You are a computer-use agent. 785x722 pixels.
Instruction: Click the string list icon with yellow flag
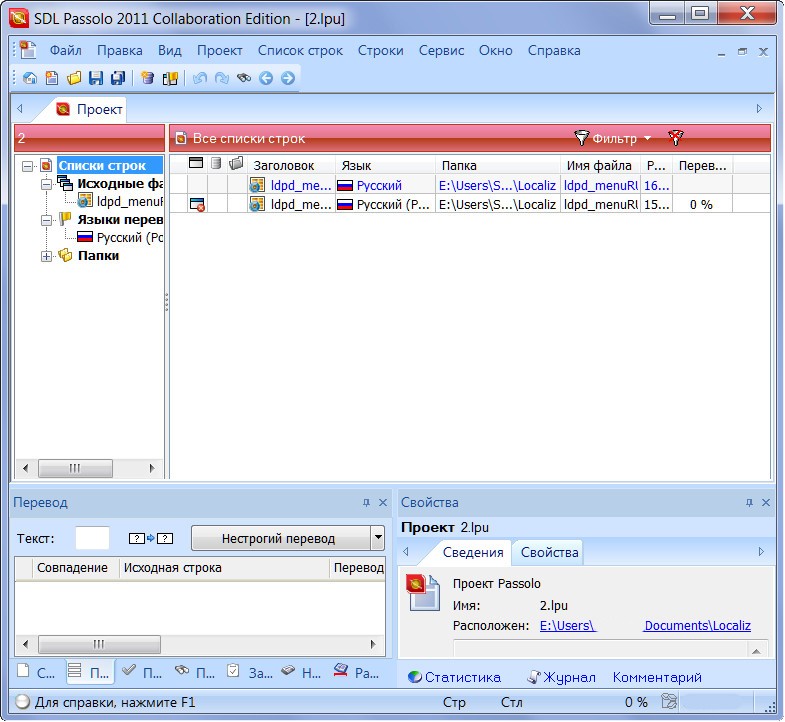point(170,78)
